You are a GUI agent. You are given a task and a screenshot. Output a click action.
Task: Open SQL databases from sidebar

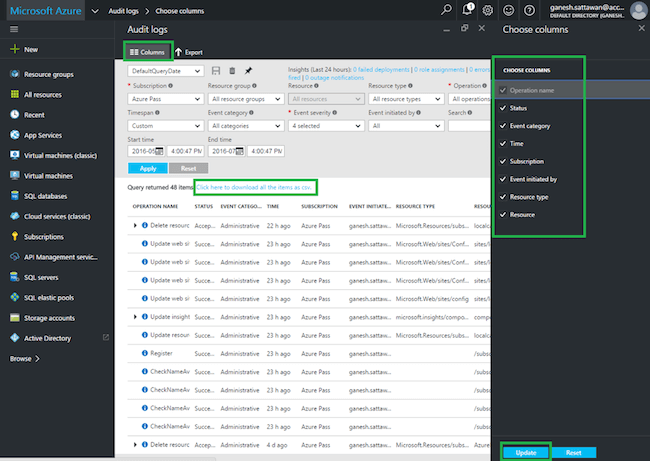pyautogui.click(x=44, y=196)
